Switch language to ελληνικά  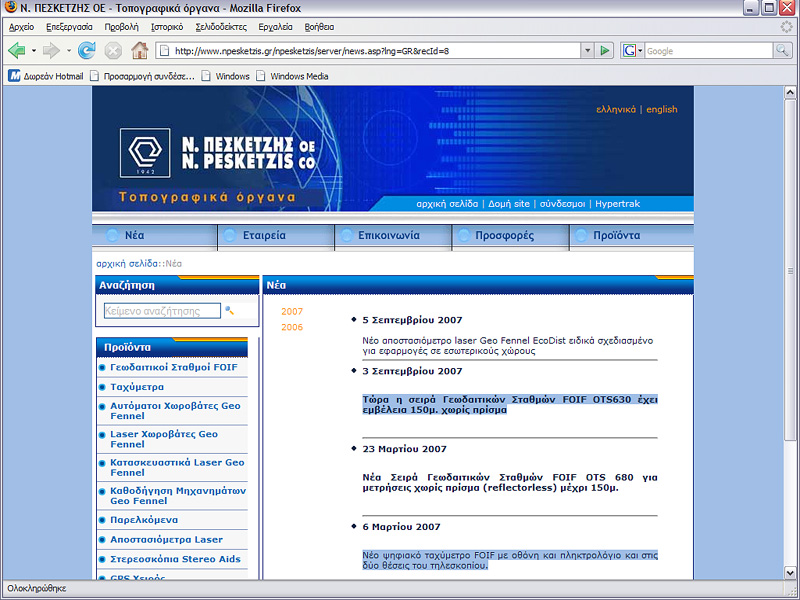click(616, 109)
